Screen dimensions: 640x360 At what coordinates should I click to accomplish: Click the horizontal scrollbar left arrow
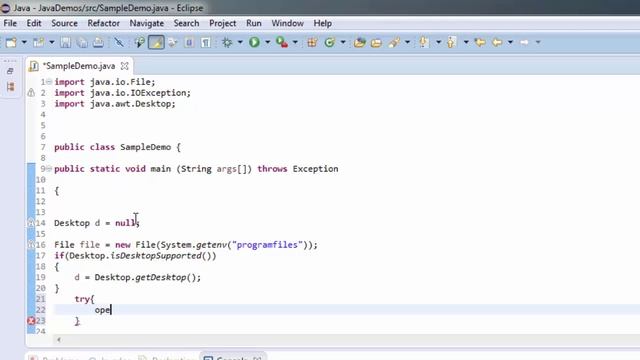pyautogui.click(x=59, y=340)
